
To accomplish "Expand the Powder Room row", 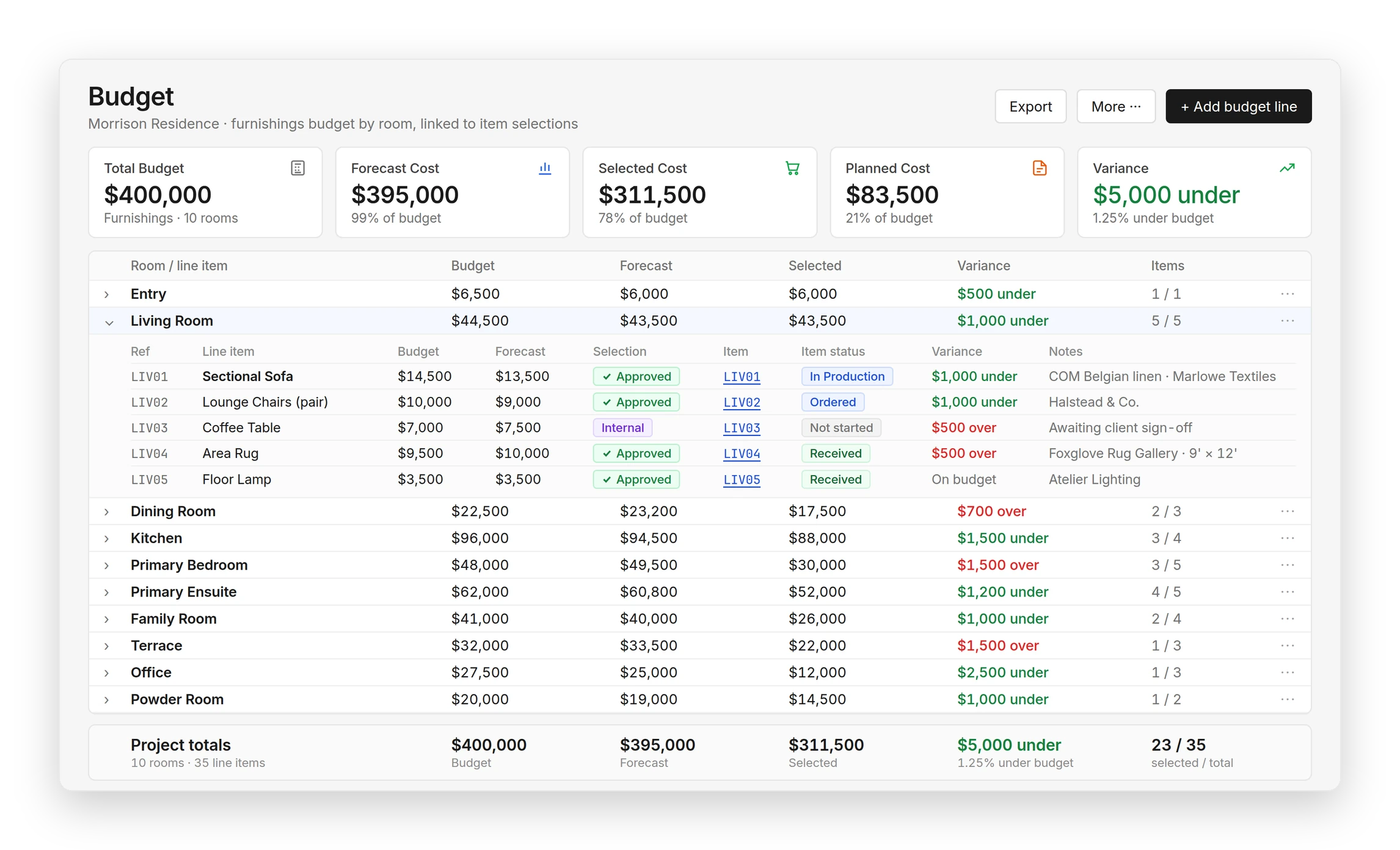I will [x=107, y=700].
